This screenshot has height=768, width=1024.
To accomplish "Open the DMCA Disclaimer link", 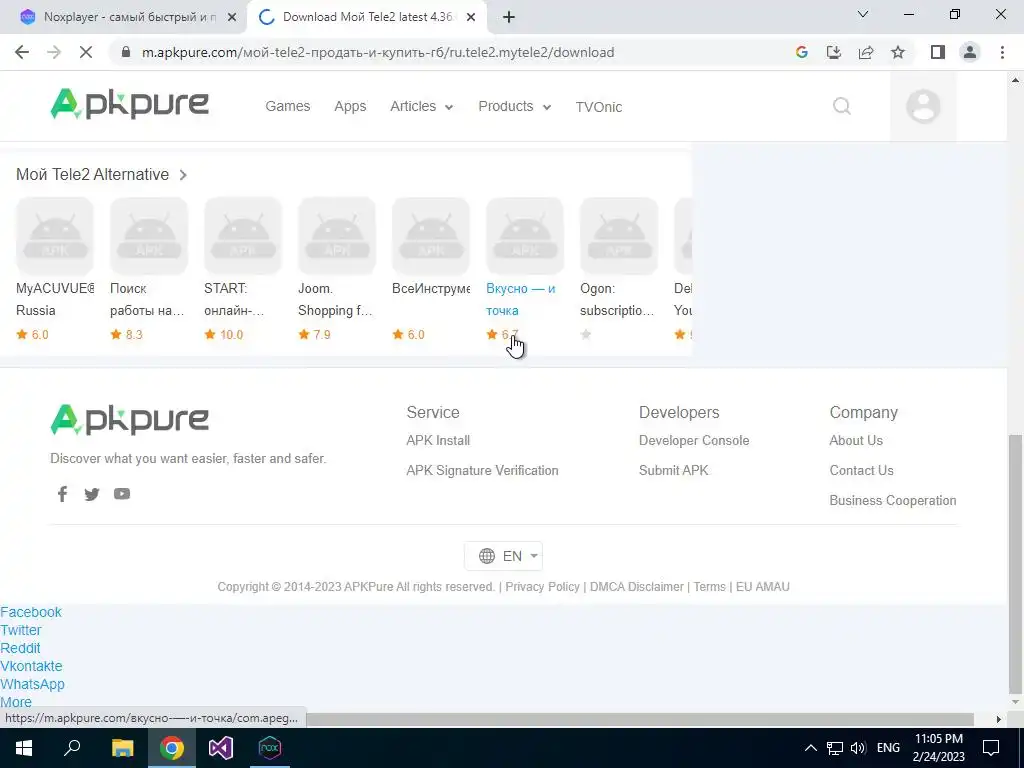I will [637, 586].
